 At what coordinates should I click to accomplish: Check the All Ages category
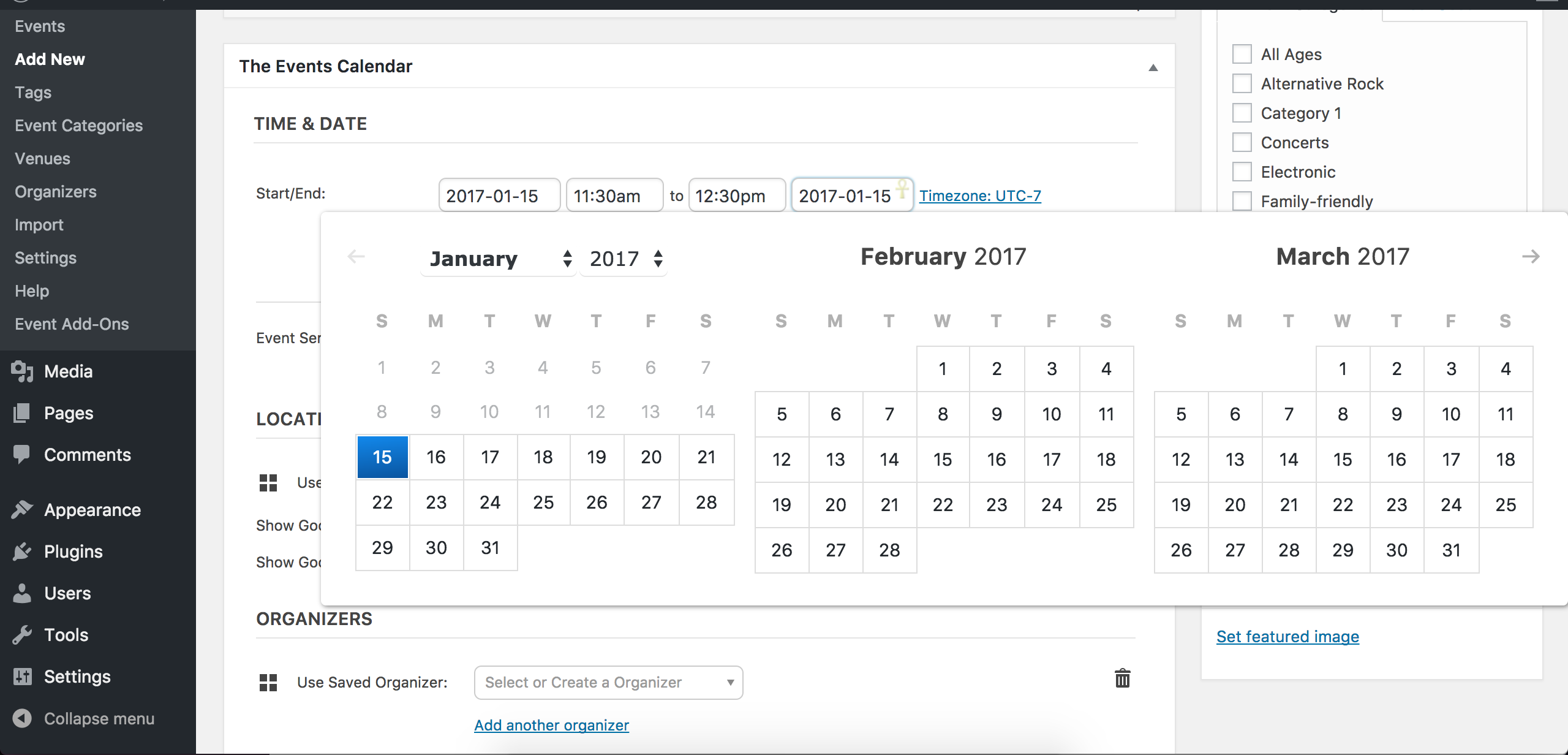click(x=1242, y=54)
